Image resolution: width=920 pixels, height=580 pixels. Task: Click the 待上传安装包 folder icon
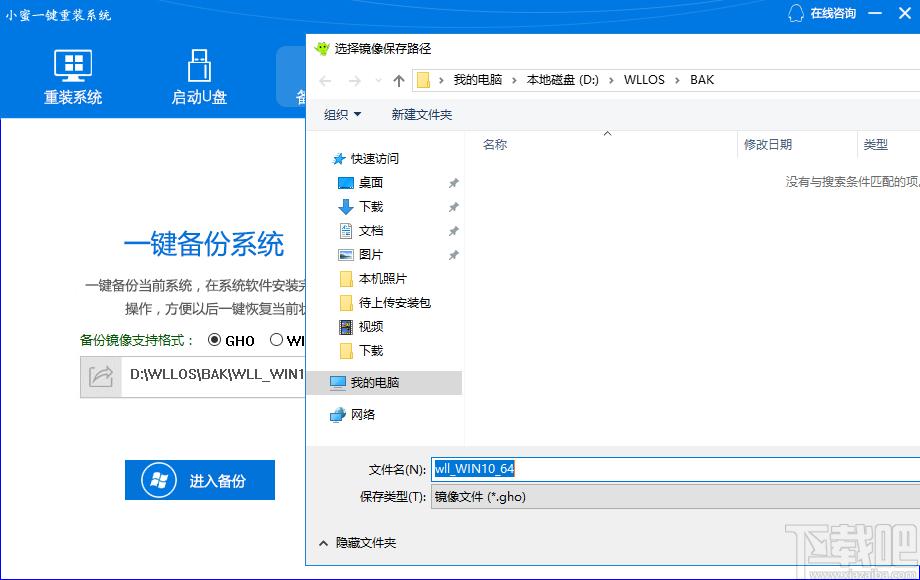click(346, 303)
